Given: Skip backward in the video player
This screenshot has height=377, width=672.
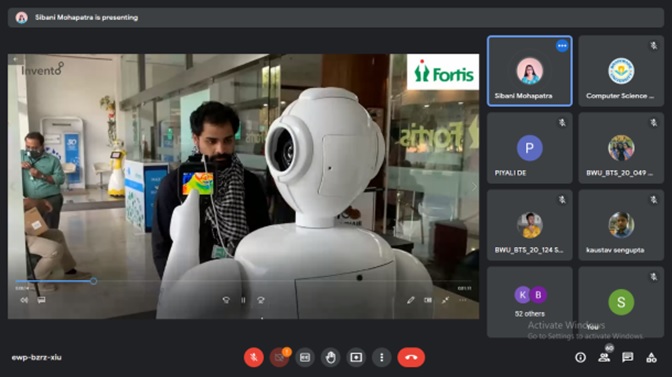Looking at the screenshot, I should [226, 300].
